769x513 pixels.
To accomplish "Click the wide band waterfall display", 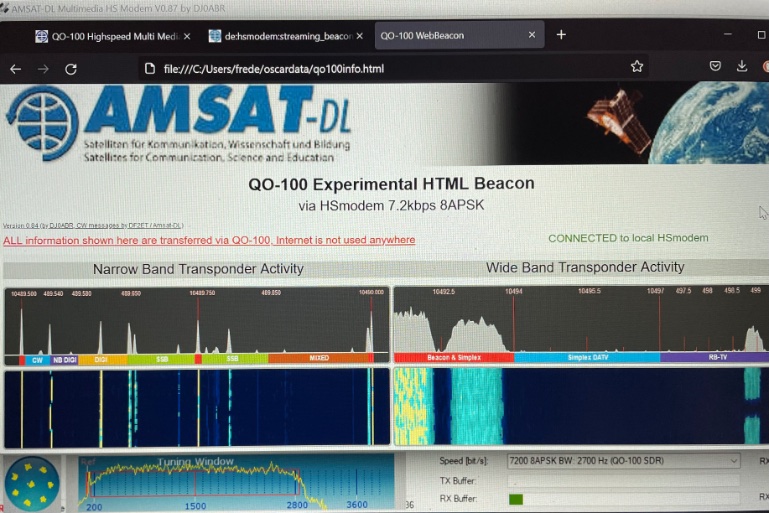I will 582,407.
